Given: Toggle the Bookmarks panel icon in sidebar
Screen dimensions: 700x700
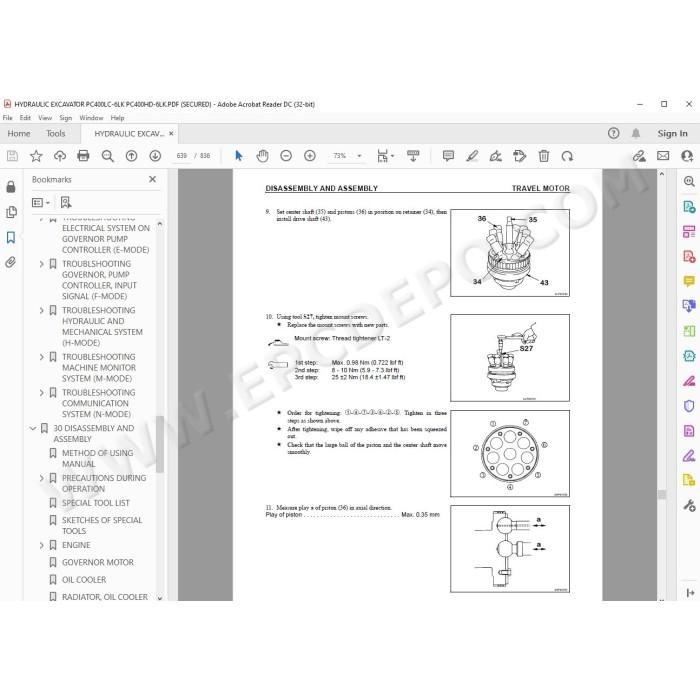Looking at the screenshot, I should pos(11,237).
